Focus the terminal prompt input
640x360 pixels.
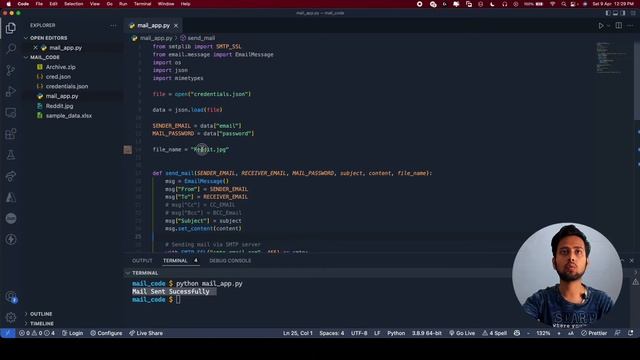click(178, 300)
